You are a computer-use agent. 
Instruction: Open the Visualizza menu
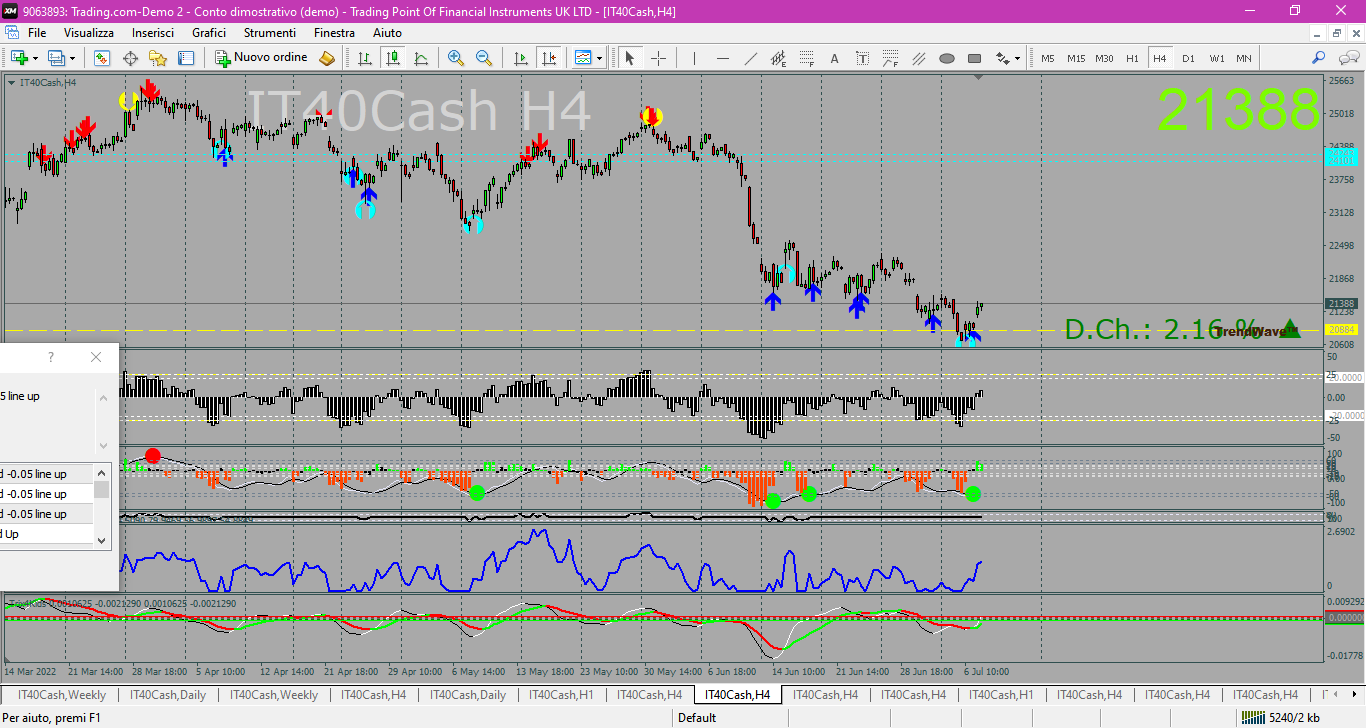tap(89, 33)
